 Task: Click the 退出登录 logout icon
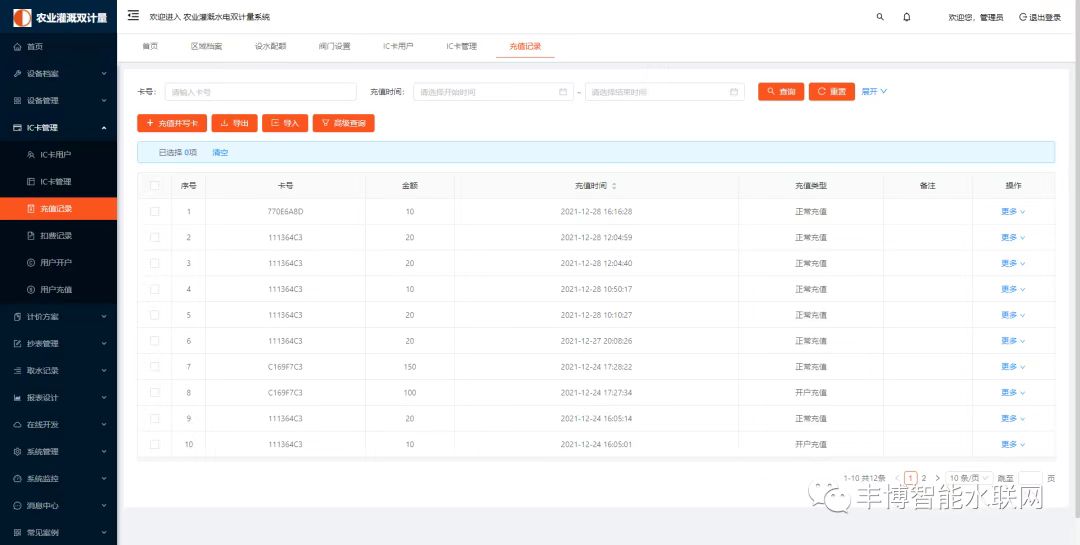pos(1023,17)
